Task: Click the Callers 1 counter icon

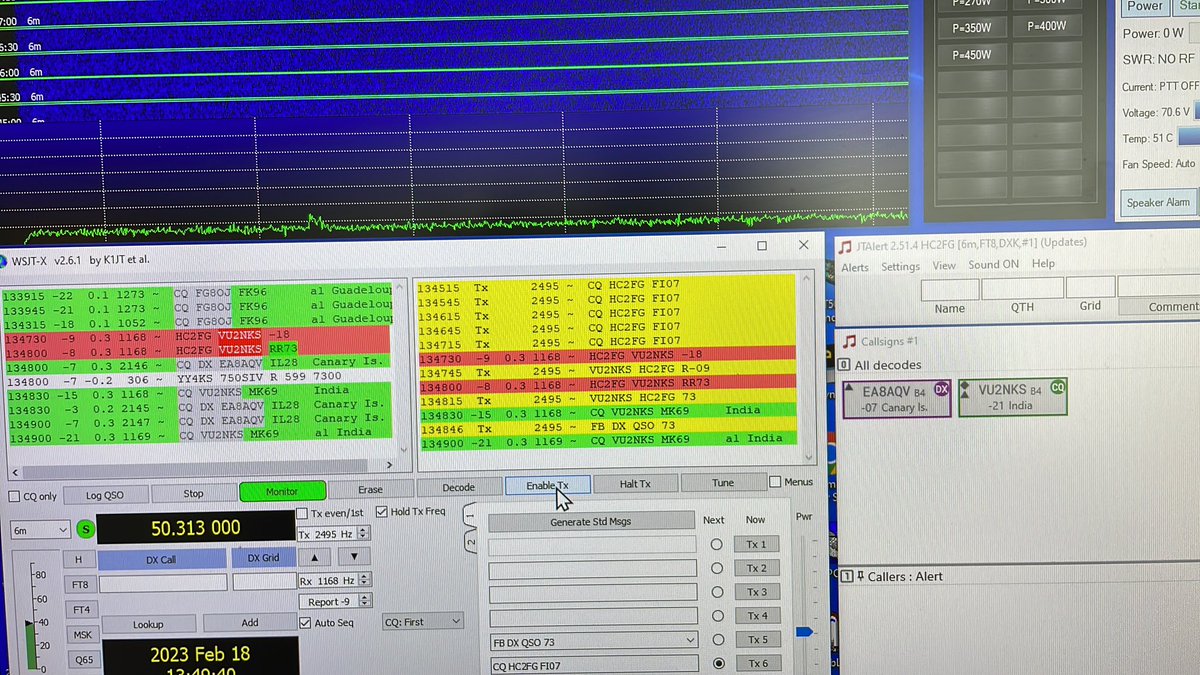Action: tap(847, 576)
